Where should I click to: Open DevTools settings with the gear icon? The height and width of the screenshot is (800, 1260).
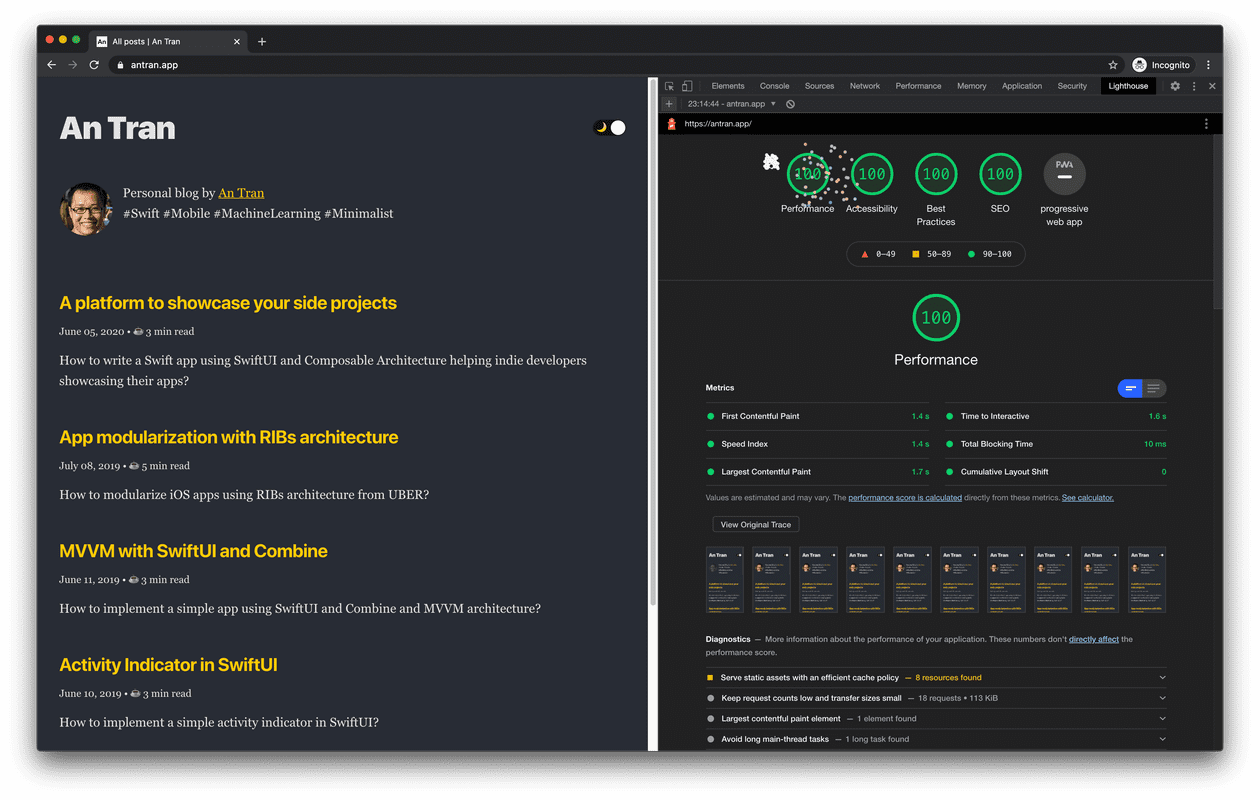[1175, 86]
